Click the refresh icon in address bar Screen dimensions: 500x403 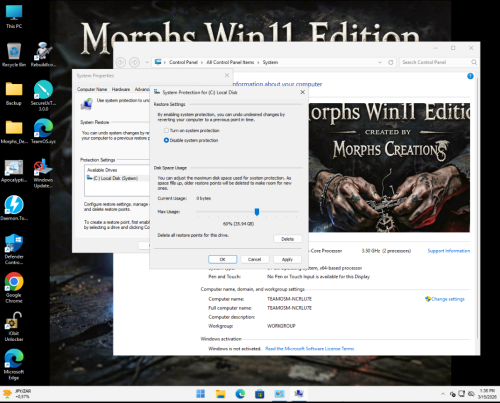(x=391, y=62)
